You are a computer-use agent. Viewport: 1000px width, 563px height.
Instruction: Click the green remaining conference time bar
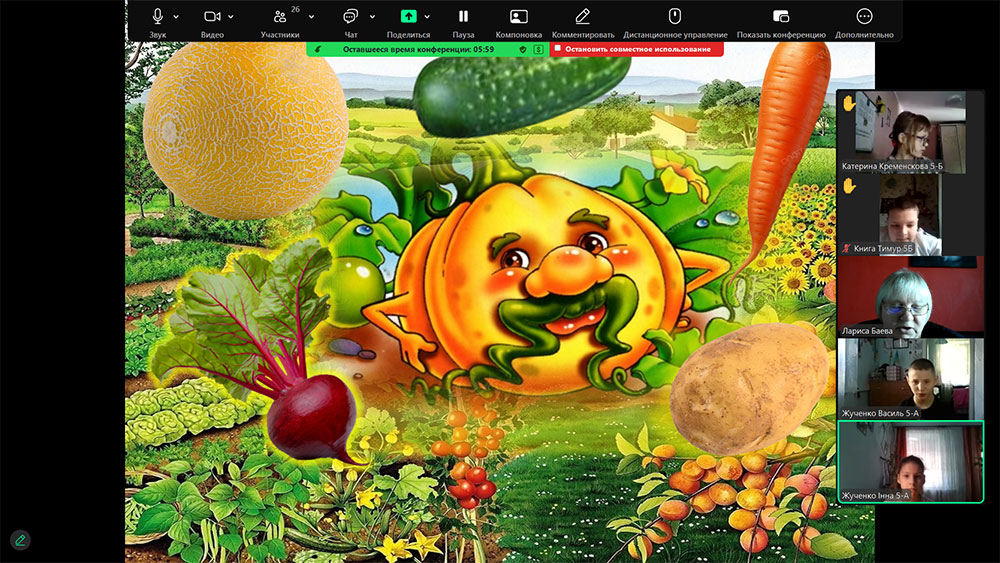click(418, 48)
